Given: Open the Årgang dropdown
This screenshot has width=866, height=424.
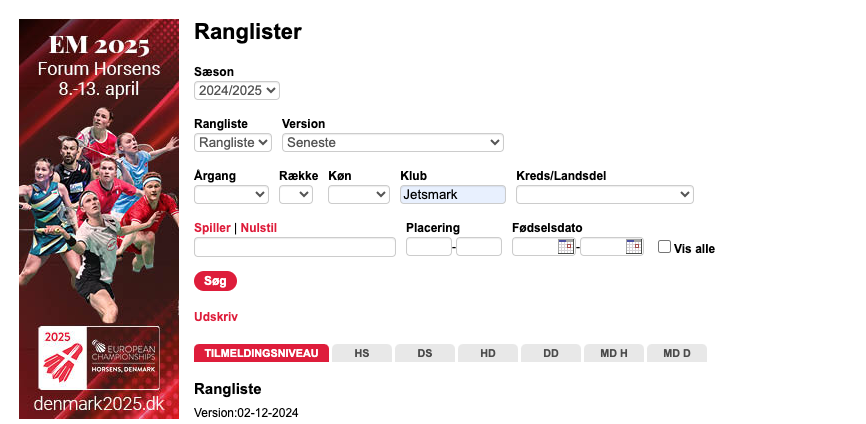Looking at the screenshot, I should (x=231, y=194).
